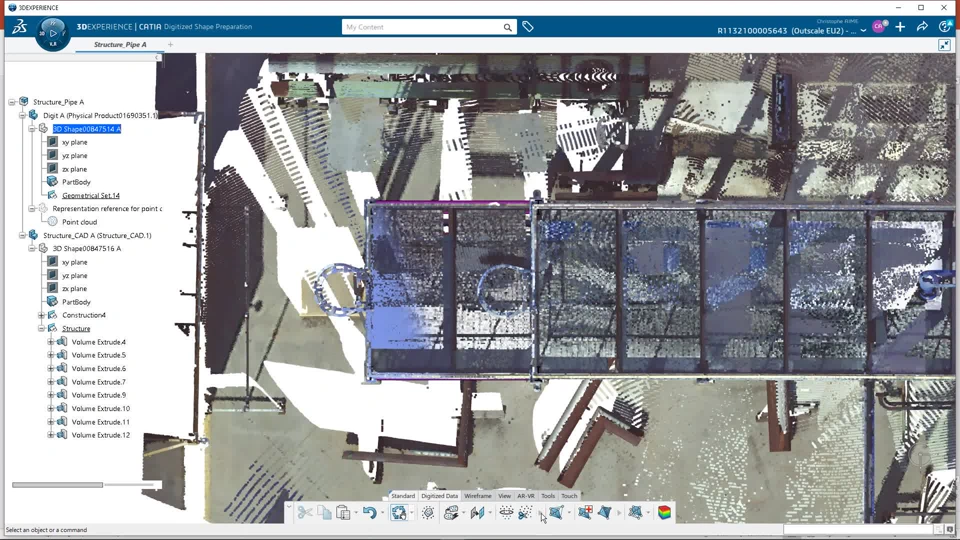Click the mesh cleaner icon near color cube
Image resolution: width=960 pixels, height=540 pixels.
pyautogui.click(x=636, y=512)
